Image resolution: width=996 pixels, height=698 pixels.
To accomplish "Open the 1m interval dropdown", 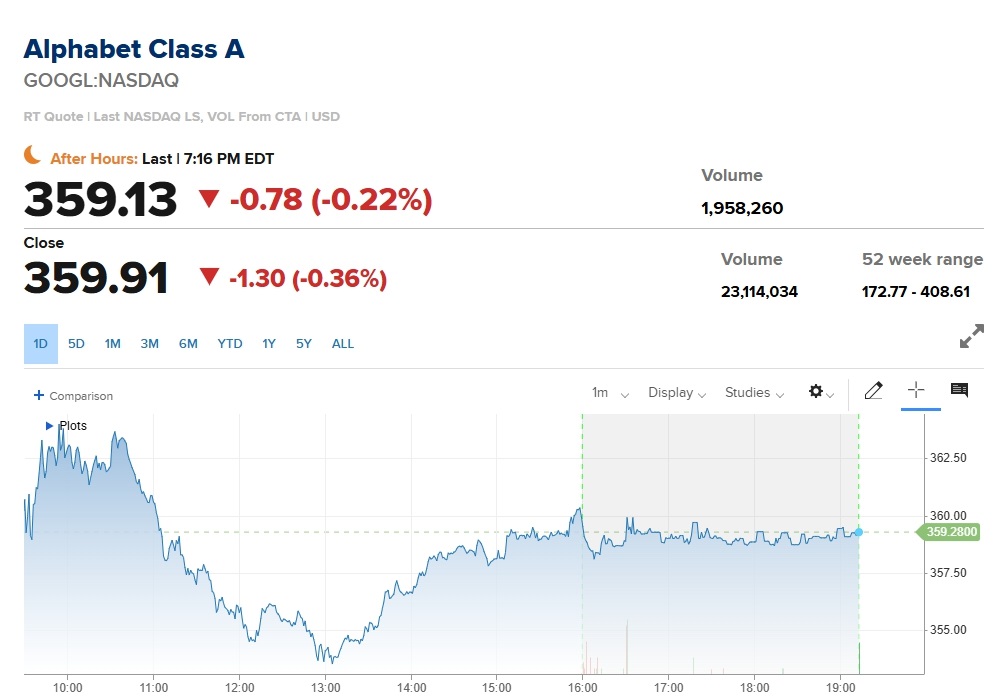I will tap(610, 393).
